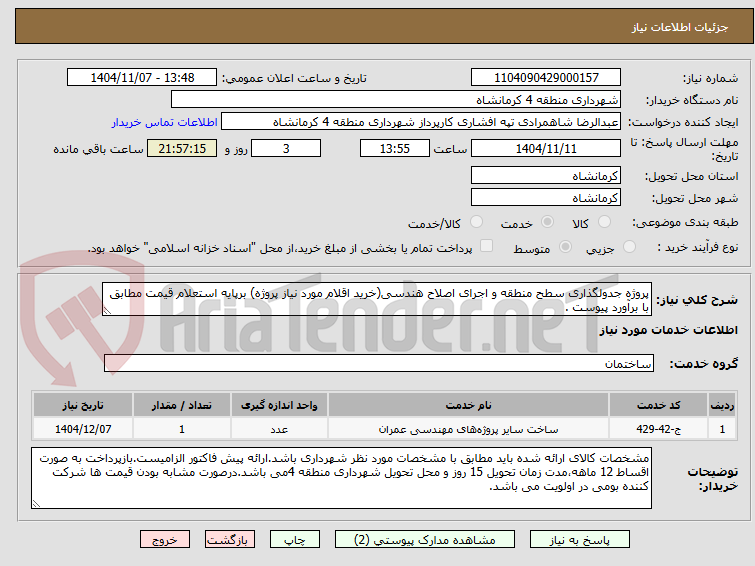Click the نام خدمت column header

pyautogui.click(x=469, y=405)
